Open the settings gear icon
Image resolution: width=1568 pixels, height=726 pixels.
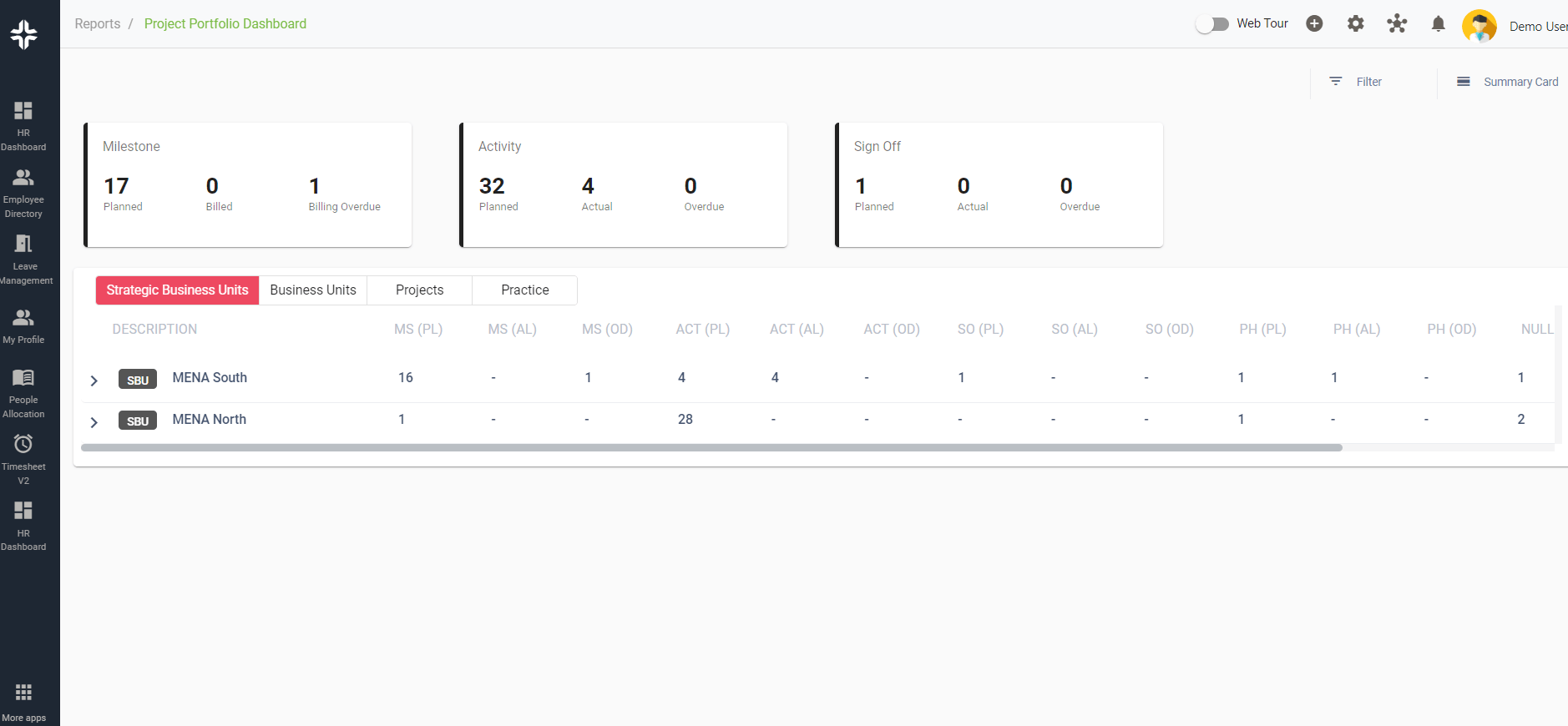pyautogui.click(x=1355, y=24)
